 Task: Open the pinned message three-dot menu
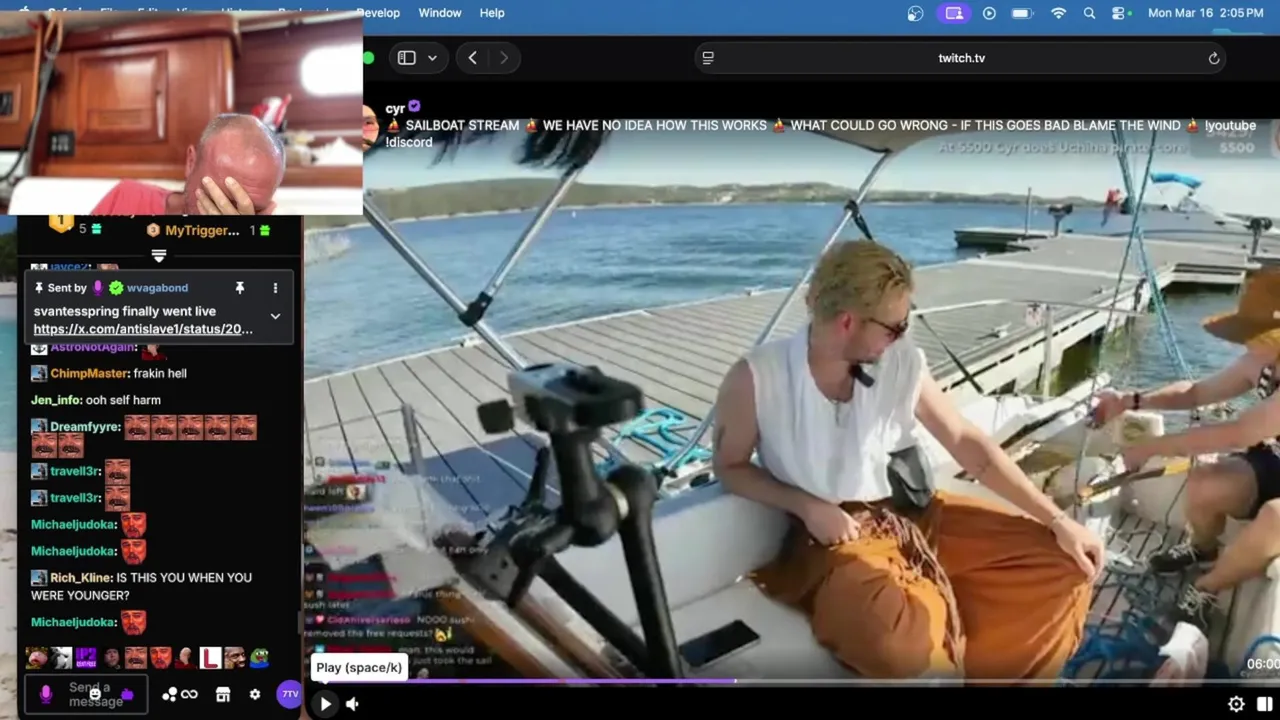pyautogui.click(x=275, y=288)
